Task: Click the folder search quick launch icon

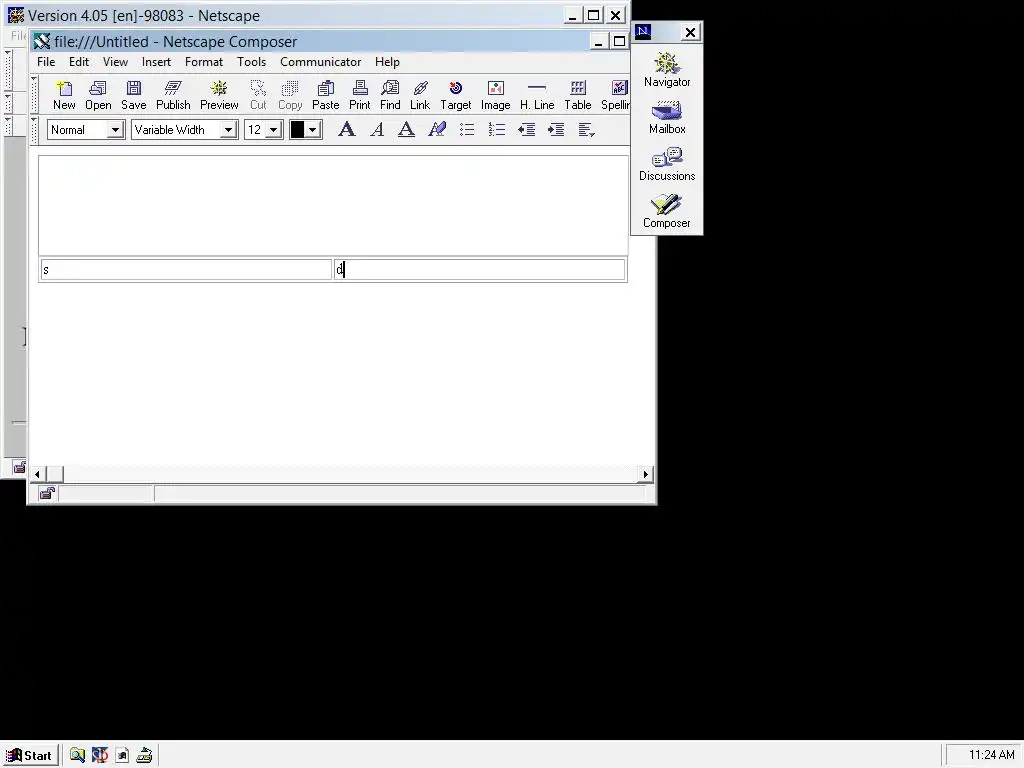Action: (77, 755)
